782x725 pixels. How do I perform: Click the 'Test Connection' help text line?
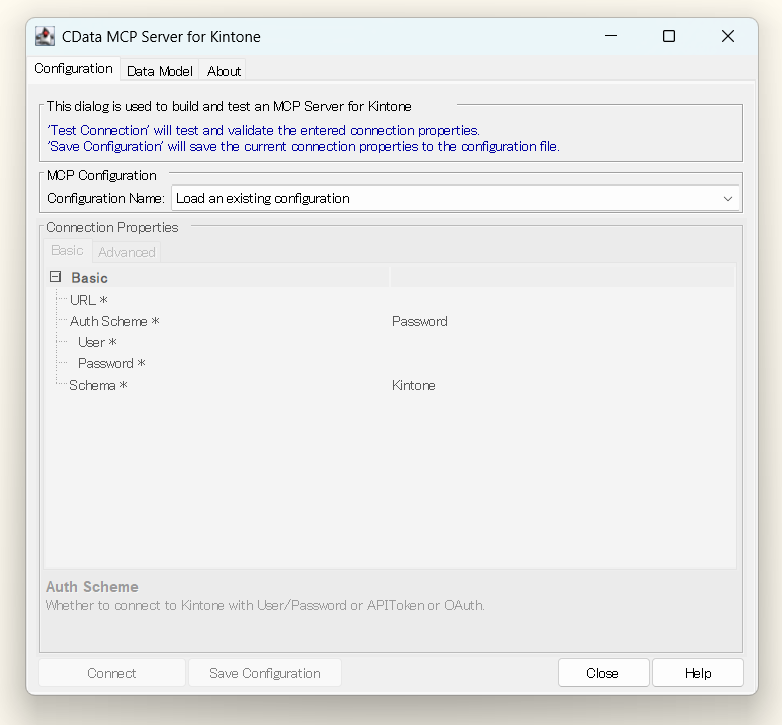click(x=263, y=130)
